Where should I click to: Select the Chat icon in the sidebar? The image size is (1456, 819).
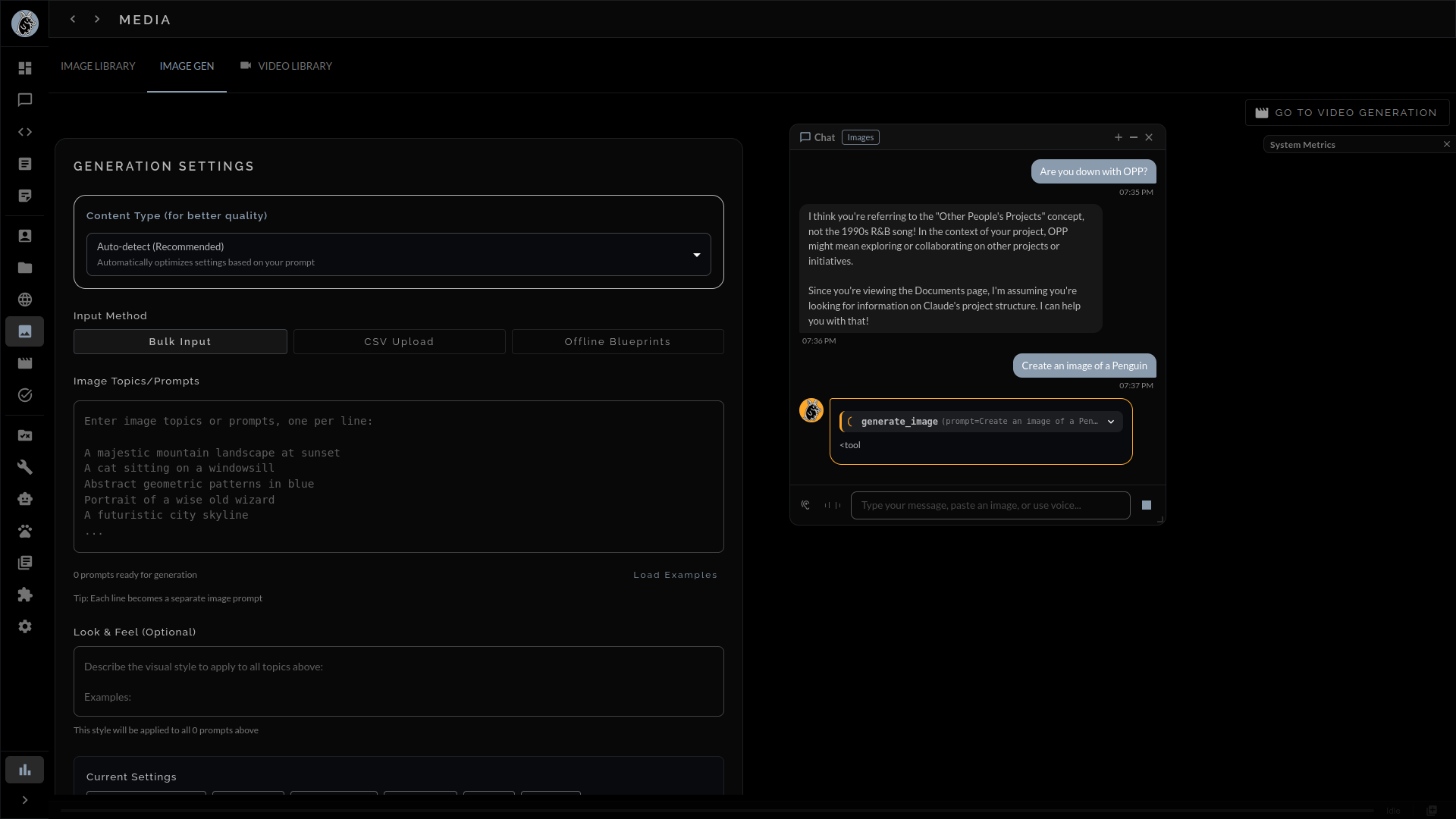[24, 100]
